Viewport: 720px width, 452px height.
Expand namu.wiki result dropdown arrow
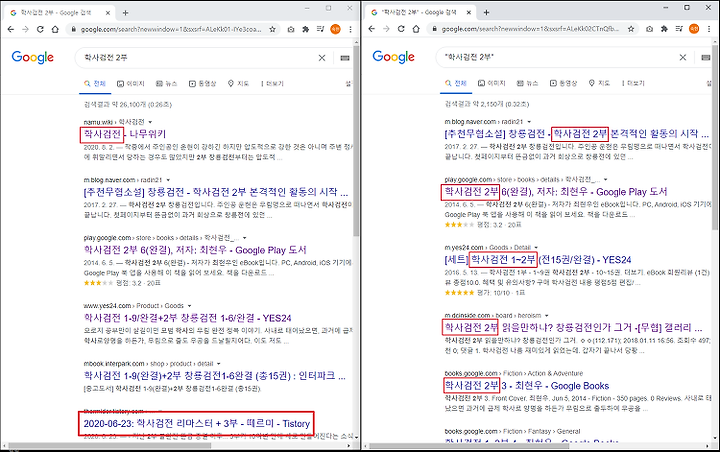point(150,122)
